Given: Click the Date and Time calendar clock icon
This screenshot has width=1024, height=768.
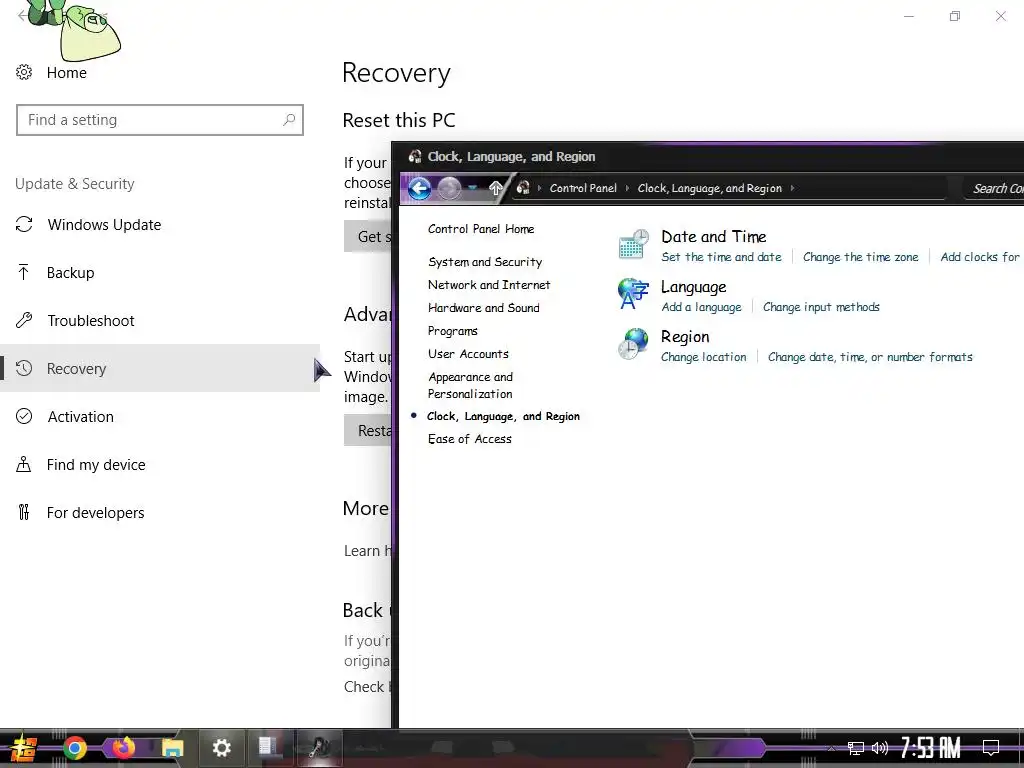Looking at the screenshot, I should (633, 244).
